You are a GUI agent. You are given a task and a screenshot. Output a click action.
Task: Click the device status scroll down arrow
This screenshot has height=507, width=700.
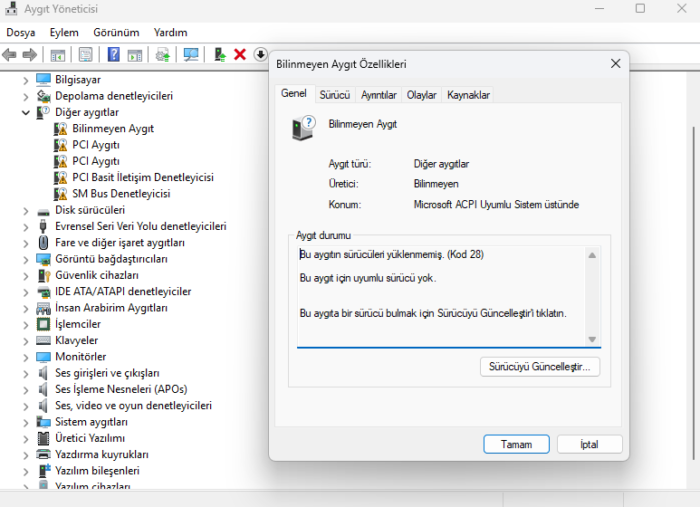592,339
